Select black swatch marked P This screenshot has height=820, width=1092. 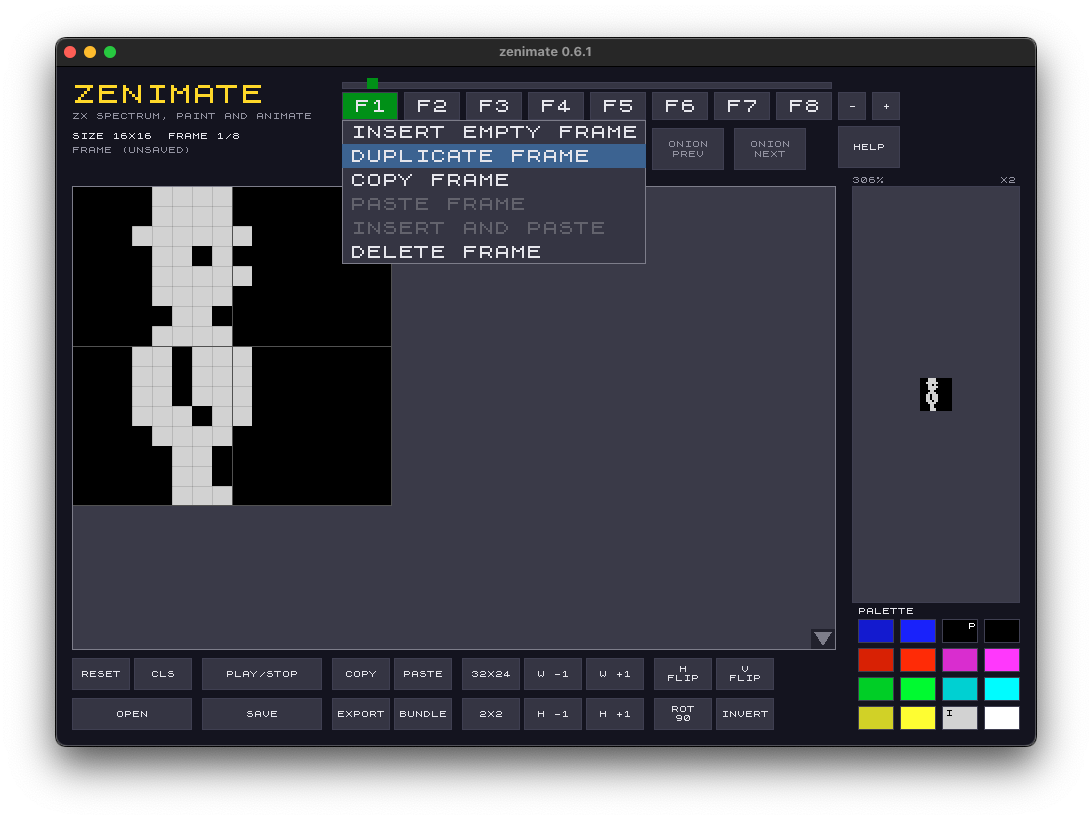960,631
